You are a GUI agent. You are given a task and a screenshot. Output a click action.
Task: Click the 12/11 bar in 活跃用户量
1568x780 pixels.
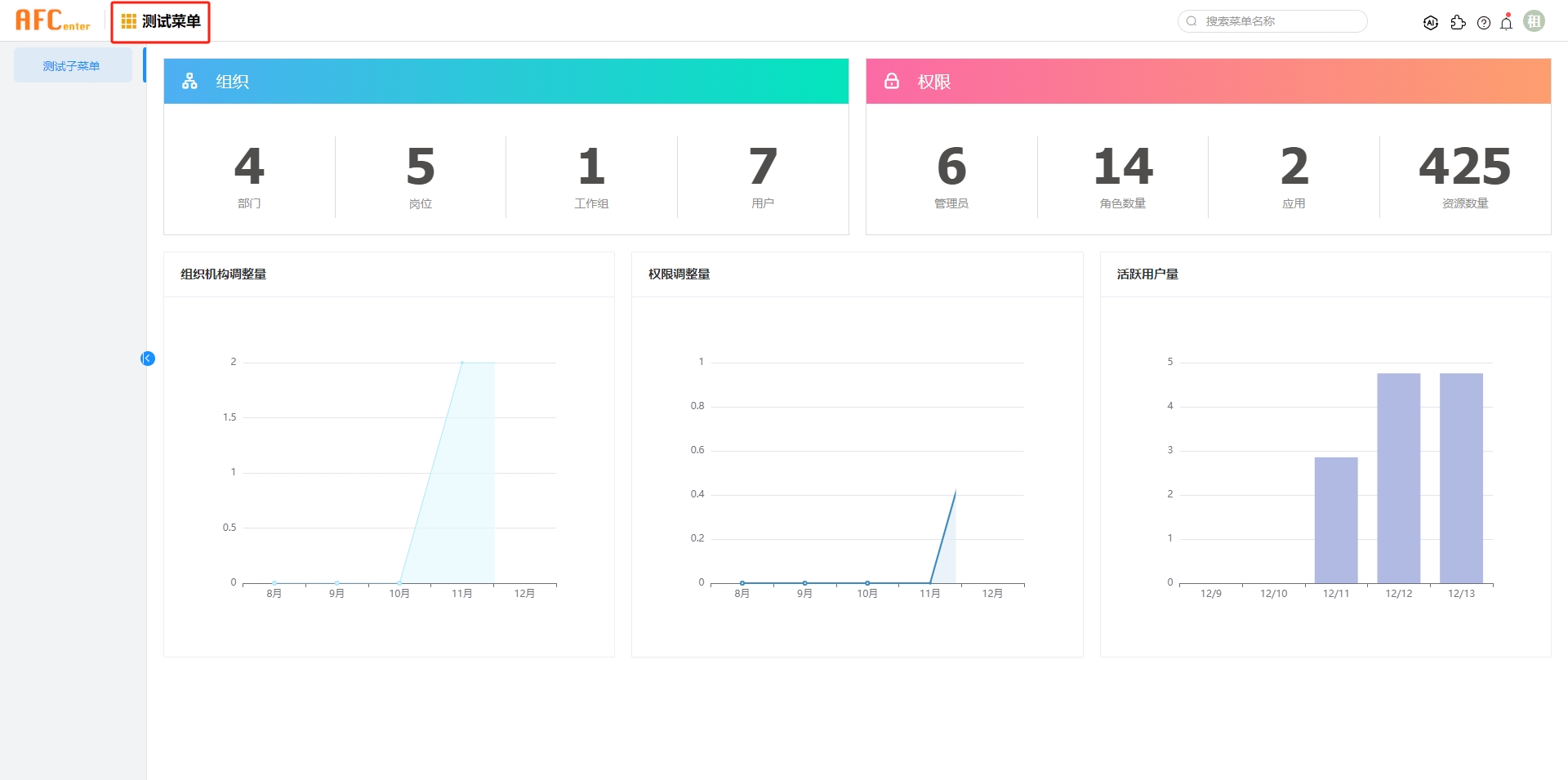click(x=1336, y=519)
